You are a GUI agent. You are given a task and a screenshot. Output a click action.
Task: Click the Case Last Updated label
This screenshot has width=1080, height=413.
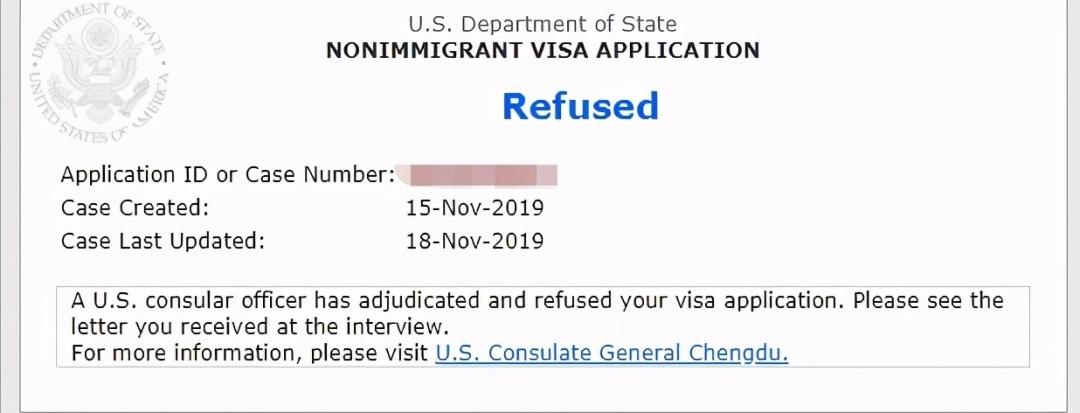(163, 240)
